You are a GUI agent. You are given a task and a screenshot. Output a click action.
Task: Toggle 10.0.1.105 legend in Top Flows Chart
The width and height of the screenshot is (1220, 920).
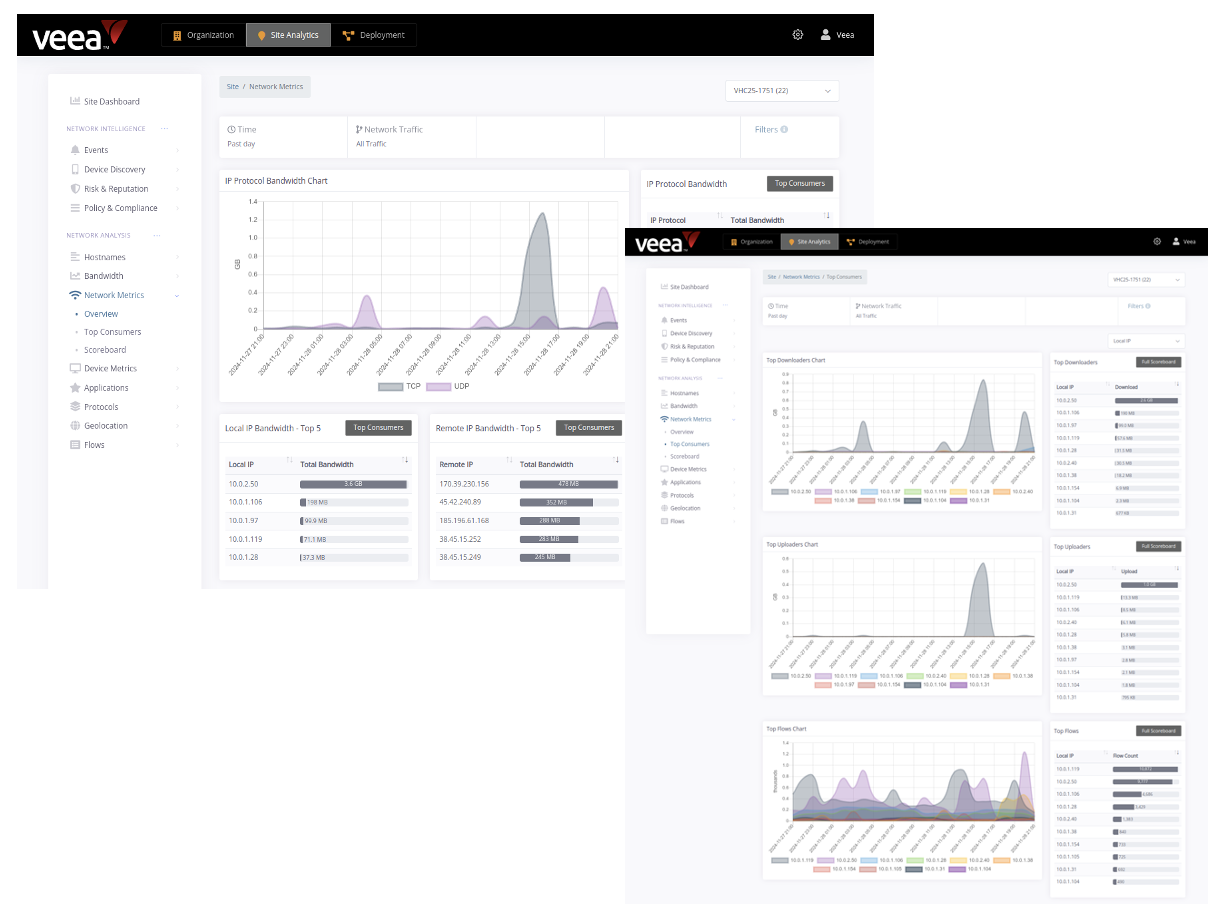point(879,868)
